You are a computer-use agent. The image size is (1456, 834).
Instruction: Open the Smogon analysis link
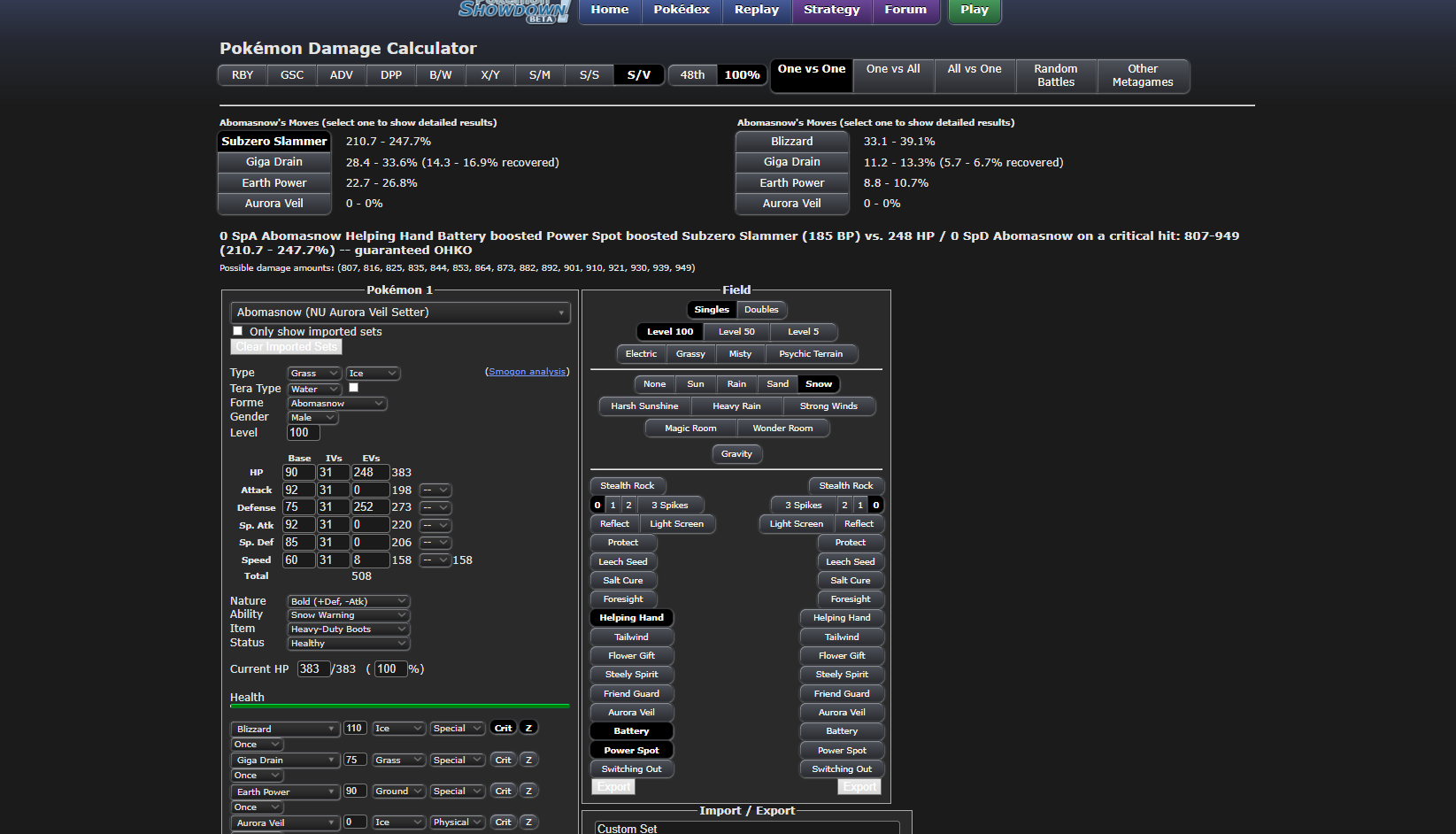(x=528, y=372)
